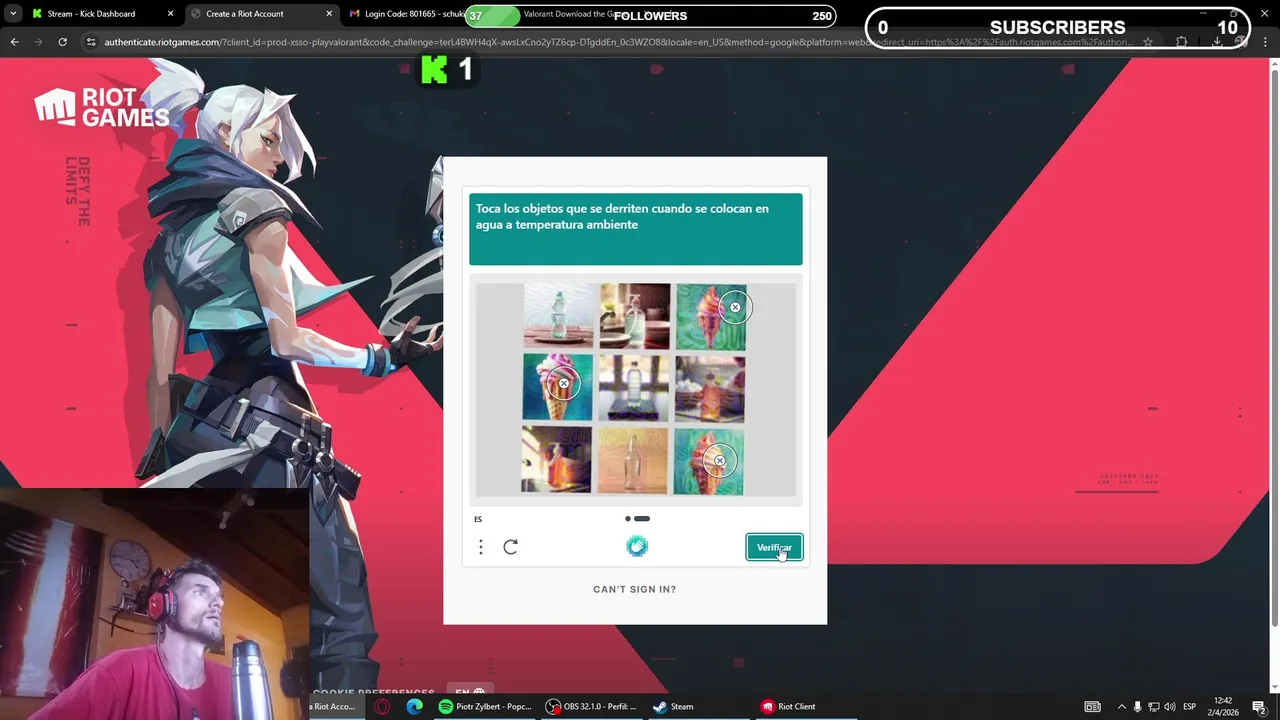Image resolution: width=1280 pixels, height=720 pixels.
Task: Click the Verificar button
Action: [x=774, y=547]
